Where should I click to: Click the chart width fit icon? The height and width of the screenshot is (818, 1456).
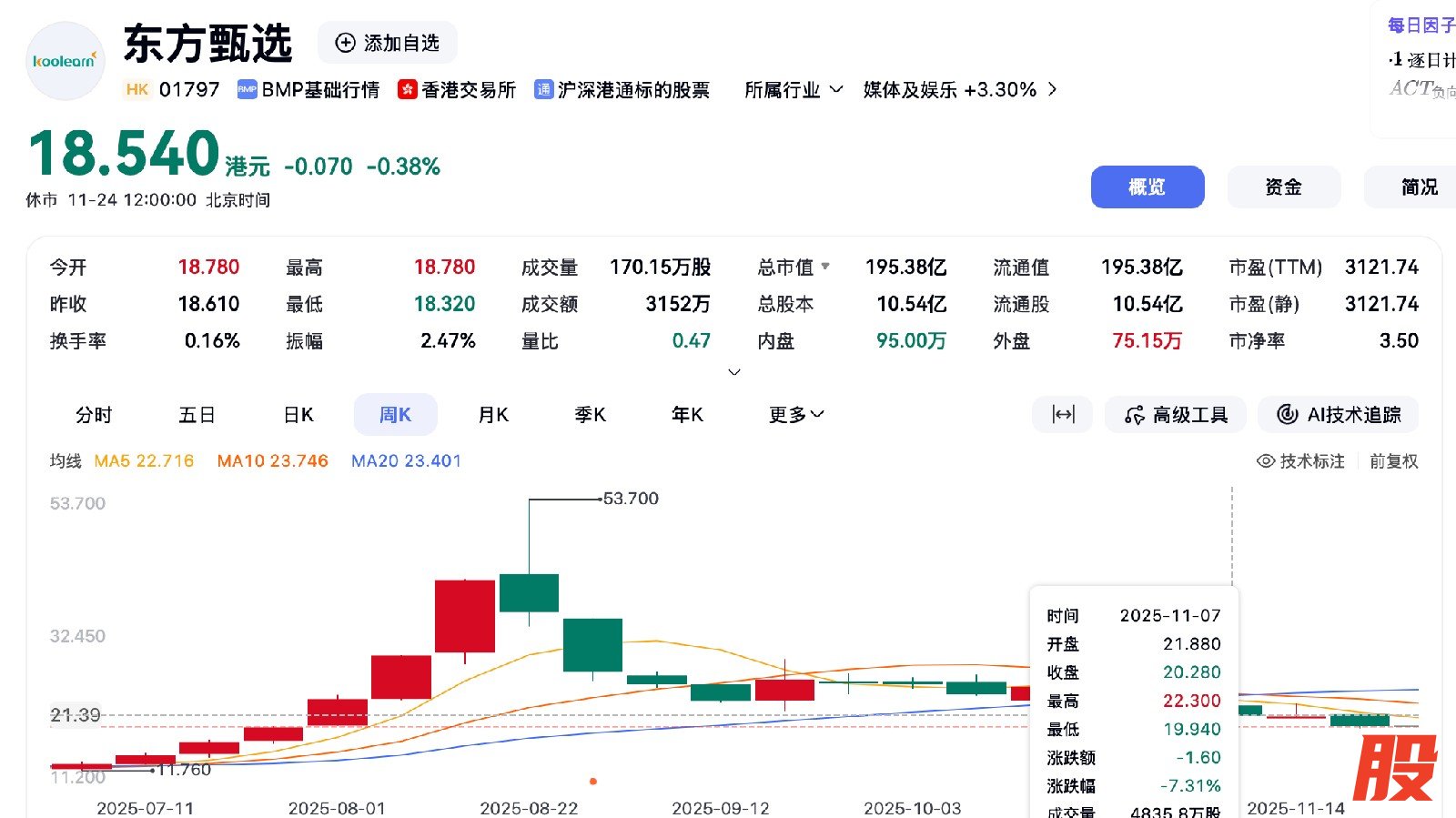pos(1062,415)
